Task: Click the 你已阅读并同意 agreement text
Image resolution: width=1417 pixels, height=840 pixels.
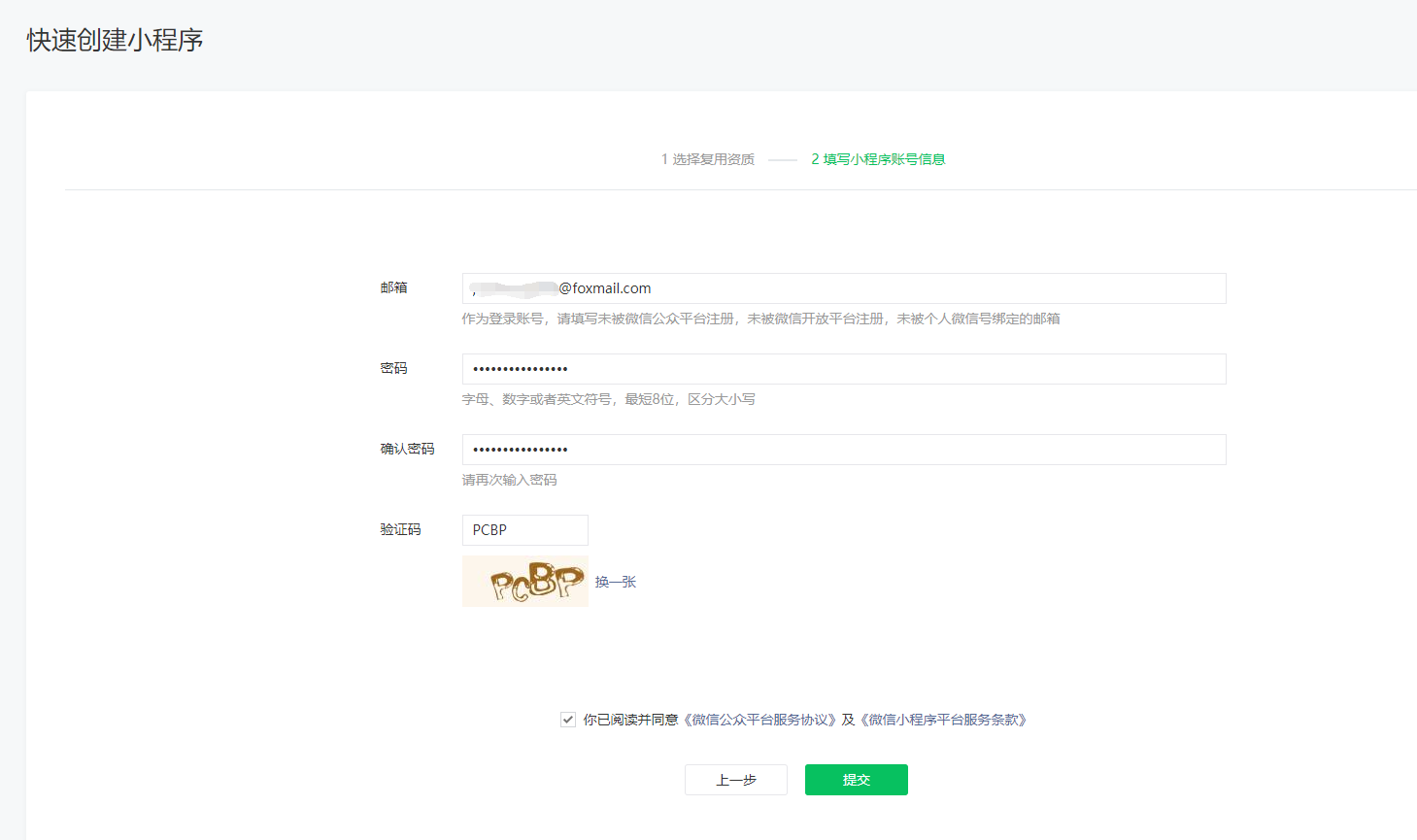Action: (630, 720)
